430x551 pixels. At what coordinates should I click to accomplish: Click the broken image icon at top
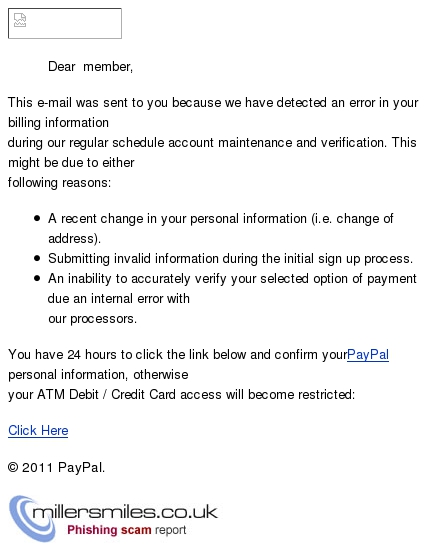coord(20,20)
